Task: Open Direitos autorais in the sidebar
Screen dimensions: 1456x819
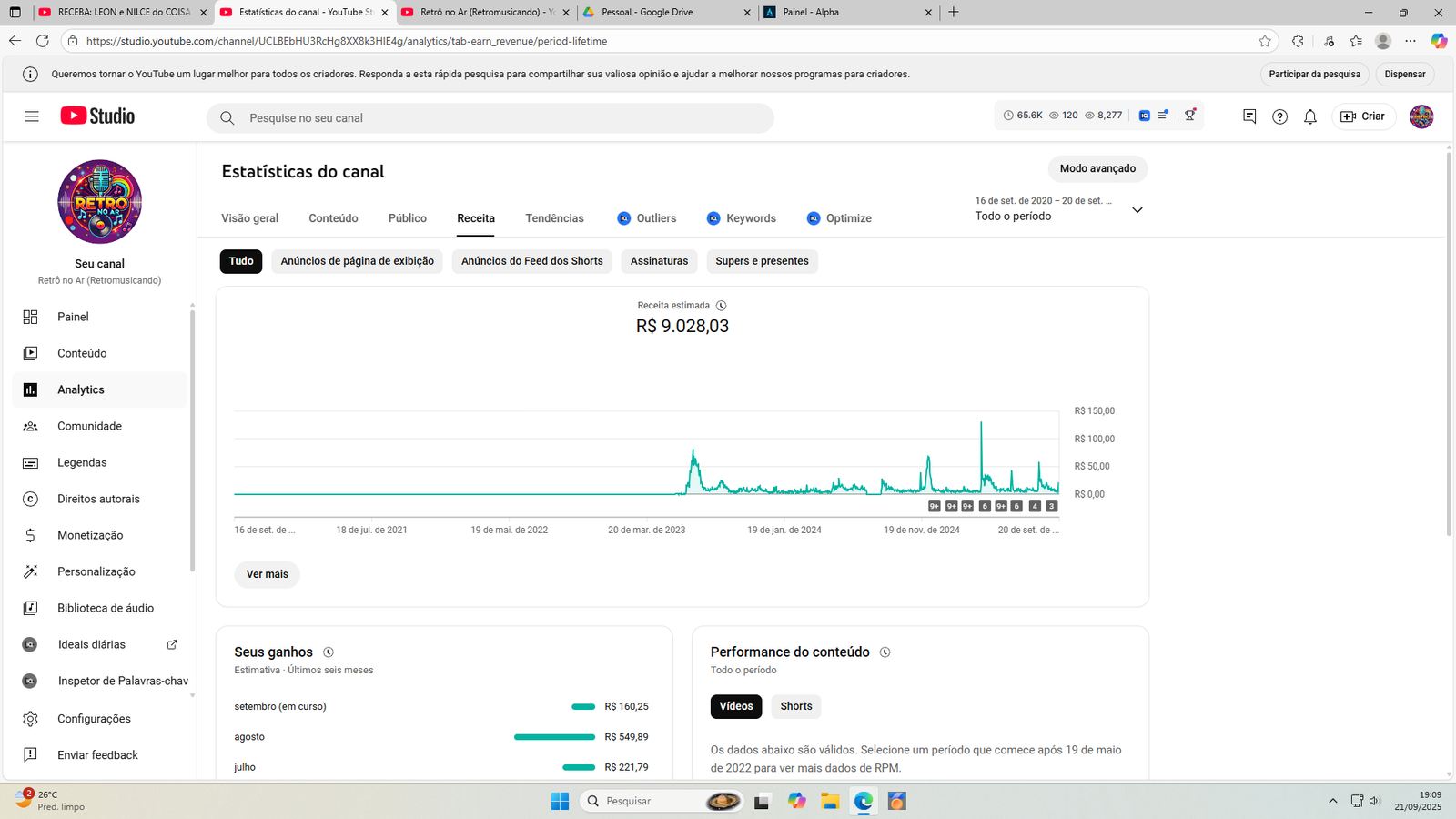Action: coord(100,499)
